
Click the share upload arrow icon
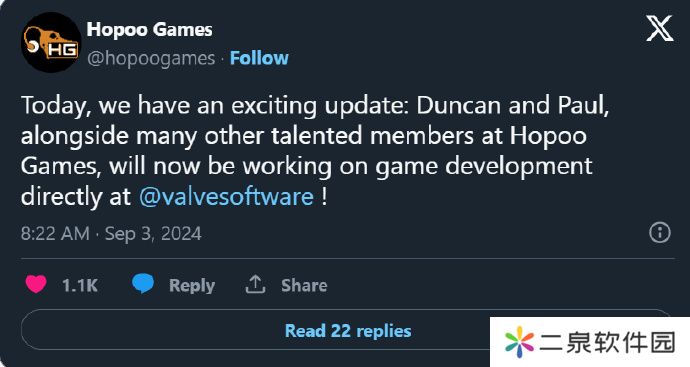[255, 284]
